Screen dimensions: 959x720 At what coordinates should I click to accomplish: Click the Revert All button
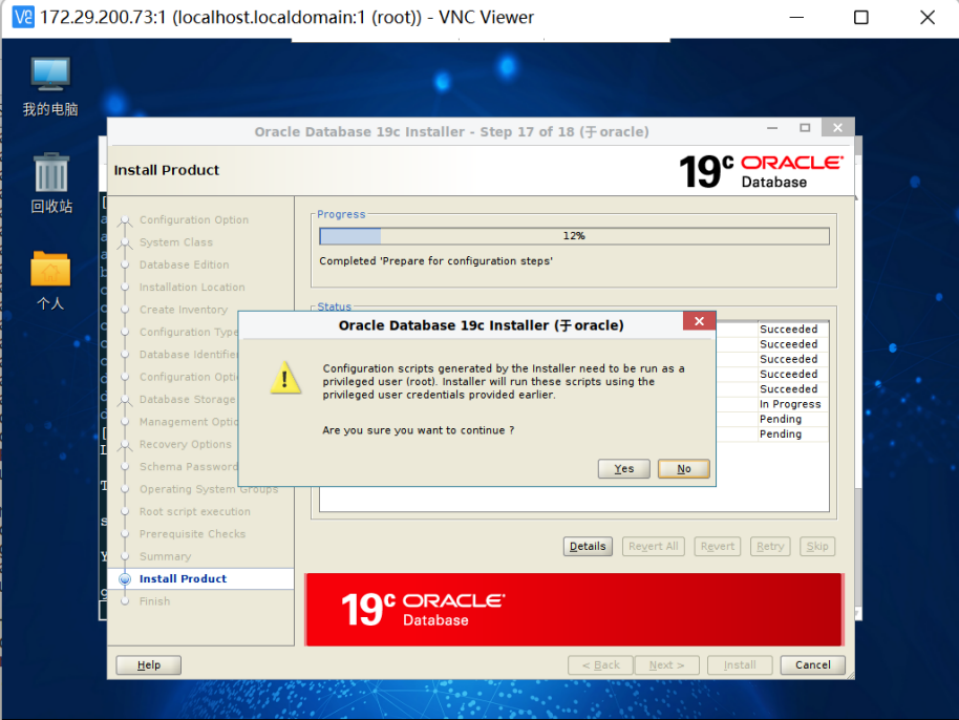point(652,546)
